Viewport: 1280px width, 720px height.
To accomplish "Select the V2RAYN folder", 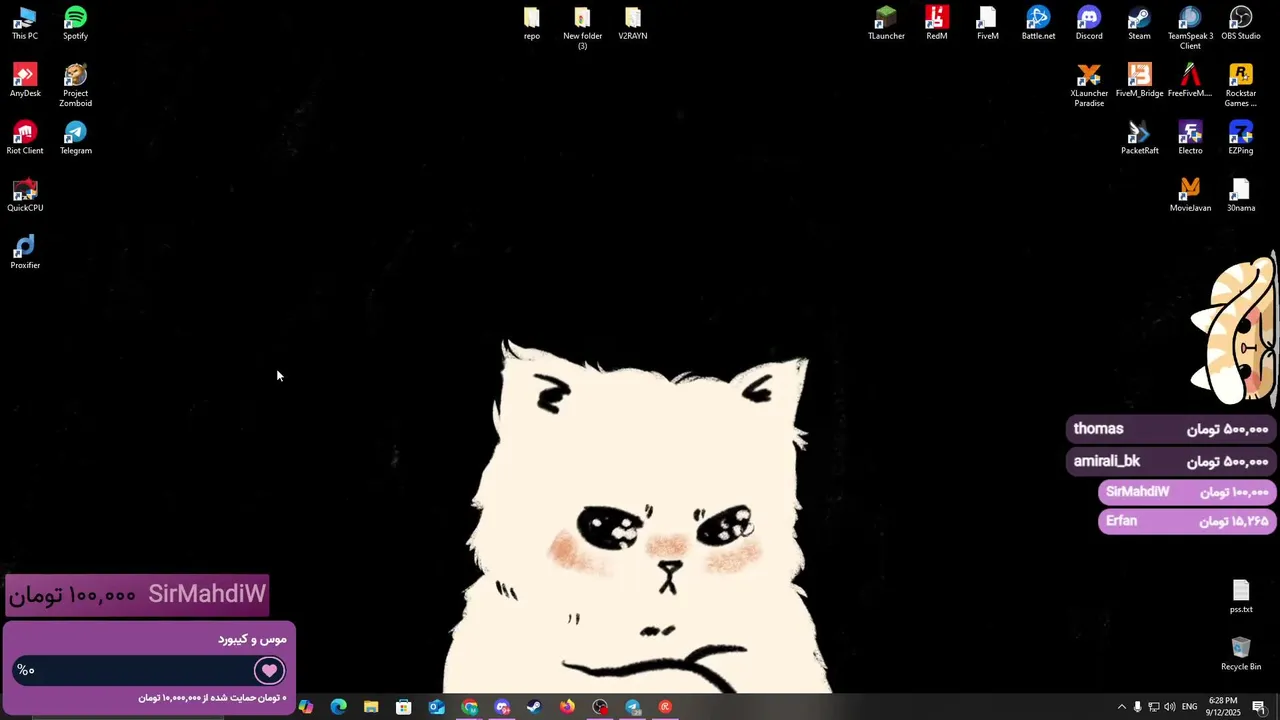I will coord(633,23).
